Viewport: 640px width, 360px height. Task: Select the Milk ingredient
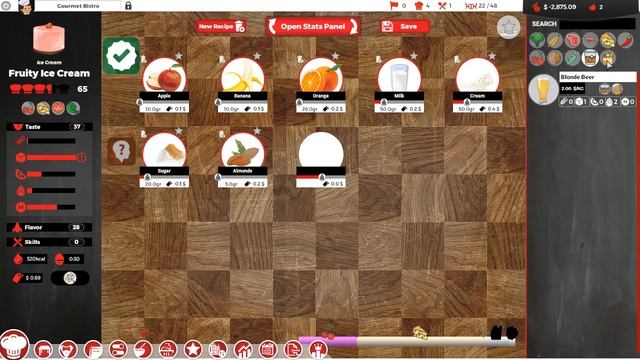(x=399, y=76)
